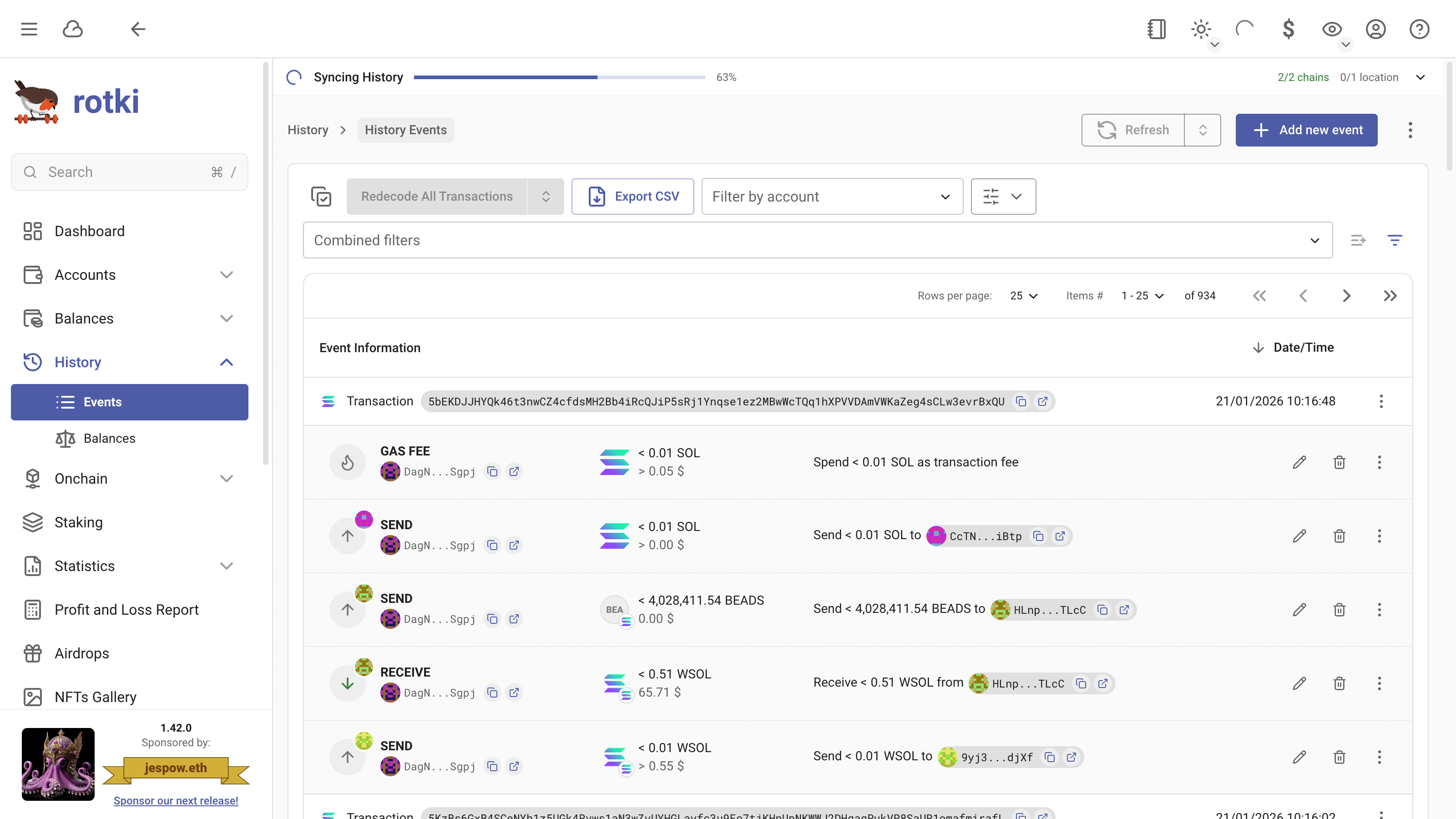Open the Airdrops menu item
The image size is (1456, 819).
point(129,653)
